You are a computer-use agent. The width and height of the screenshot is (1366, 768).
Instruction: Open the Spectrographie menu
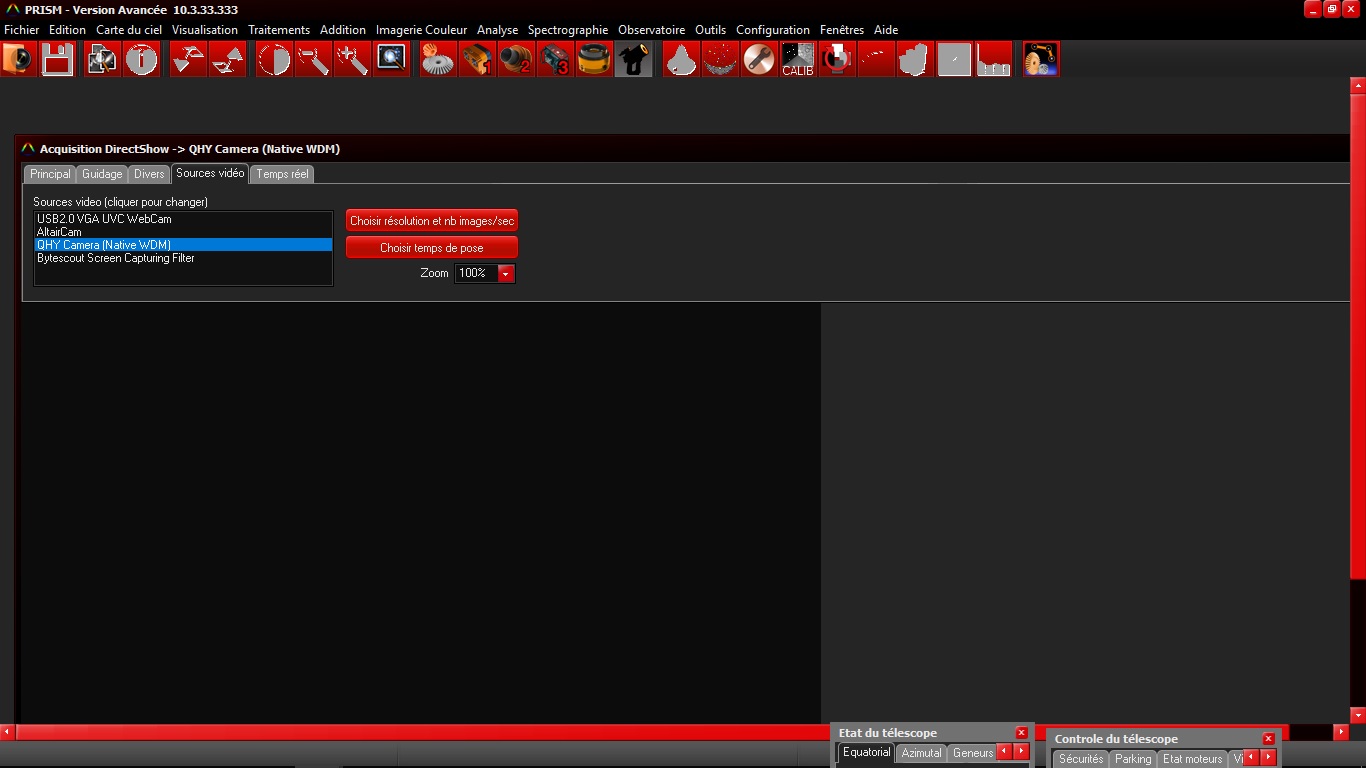pyautogui.click(x=567, y=30)
